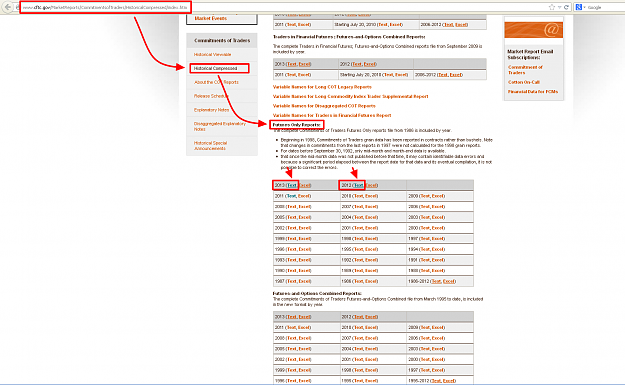Download 2011 Text under Futures Only Reports
This screenshot has height=385, width=625.
tap(291, 196)
